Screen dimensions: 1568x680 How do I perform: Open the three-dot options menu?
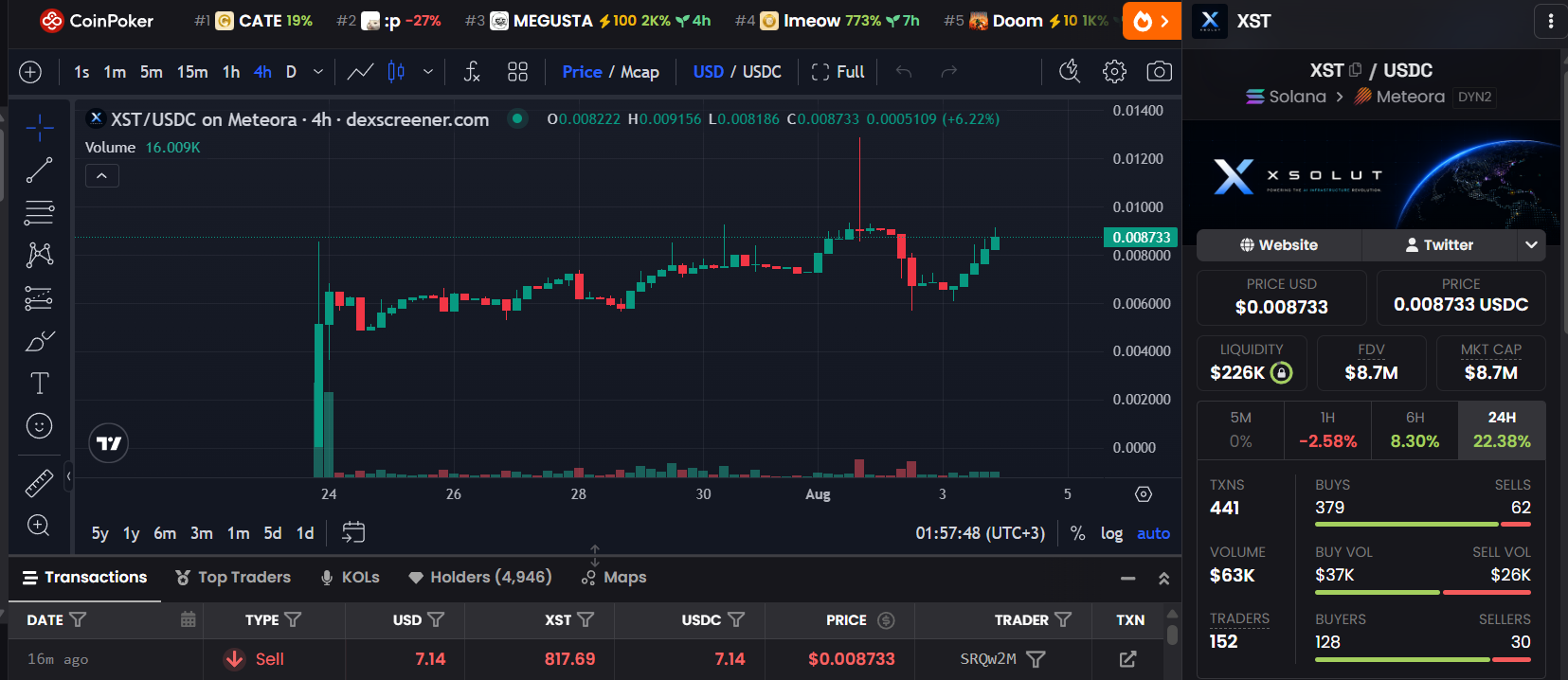1551,21
